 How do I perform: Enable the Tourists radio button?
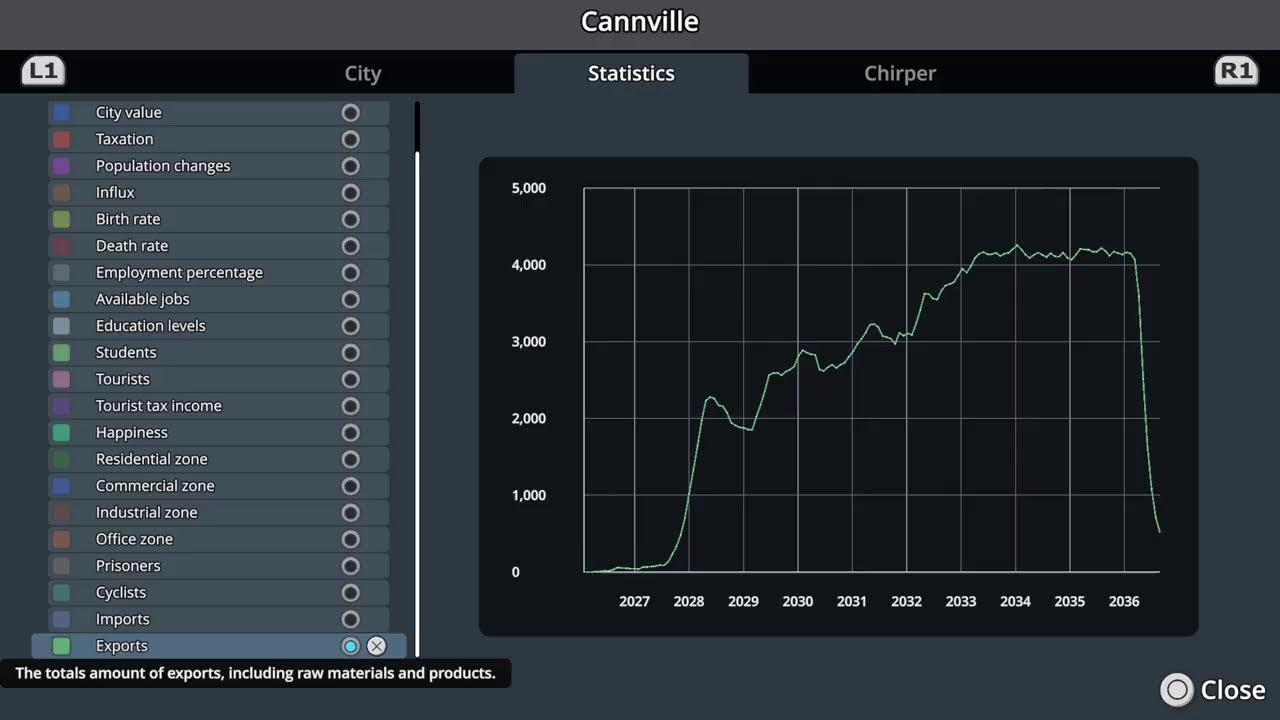coord(350,379)
